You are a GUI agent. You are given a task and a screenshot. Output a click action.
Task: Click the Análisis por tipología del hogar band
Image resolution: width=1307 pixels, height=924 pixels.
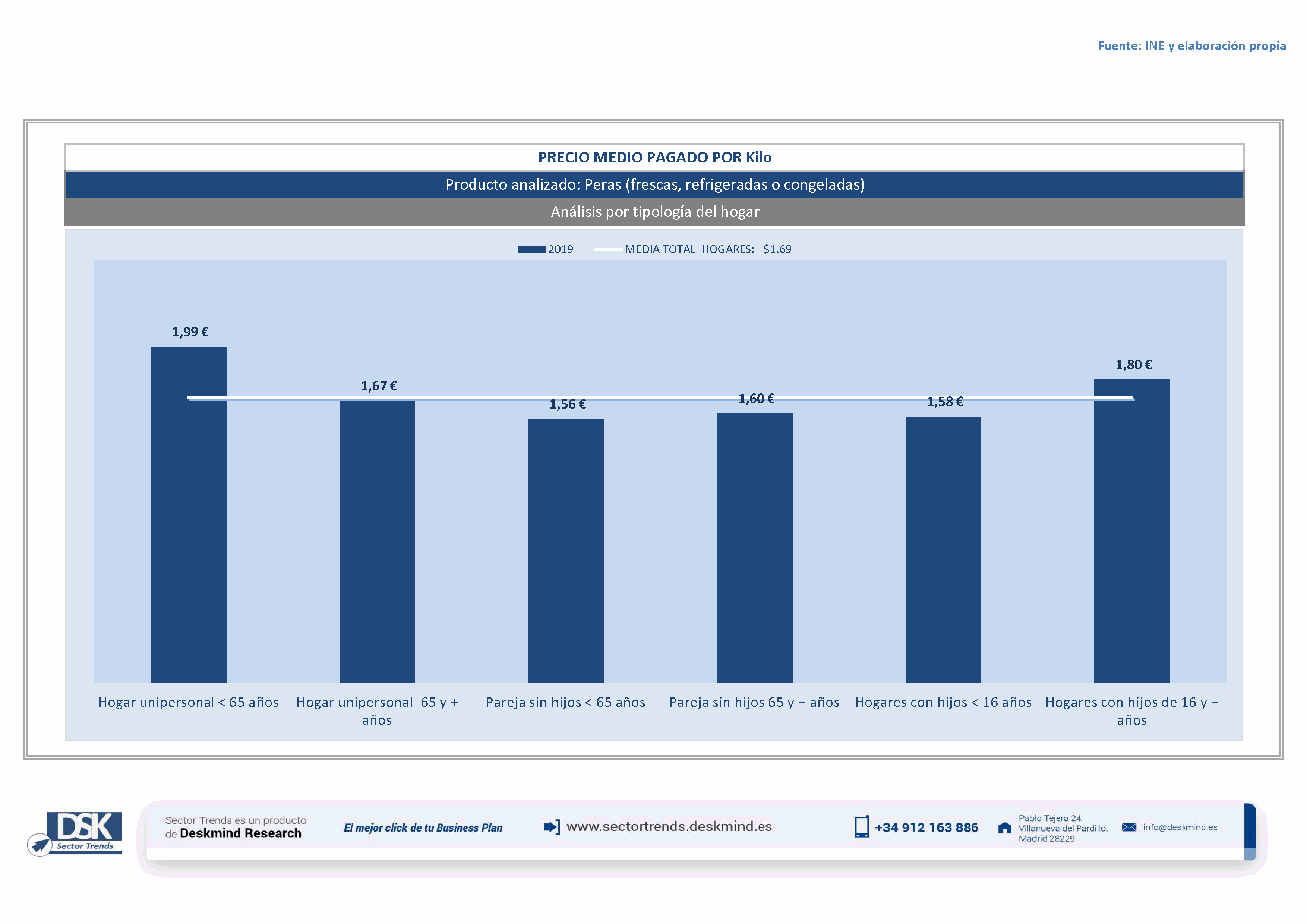coord(655,212)
